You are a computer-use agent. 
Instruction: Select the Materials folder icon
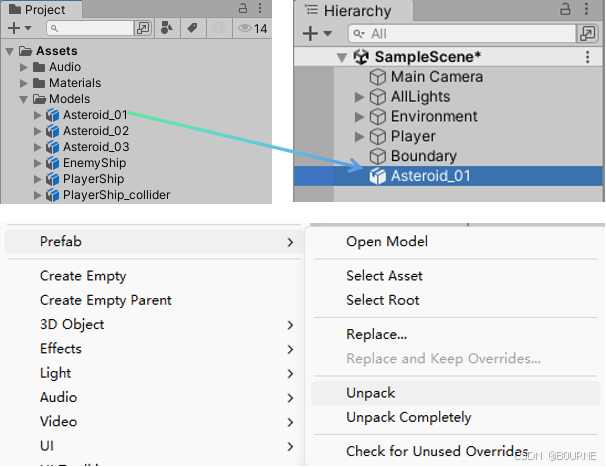pyautogui.click(x=39, y=83)
